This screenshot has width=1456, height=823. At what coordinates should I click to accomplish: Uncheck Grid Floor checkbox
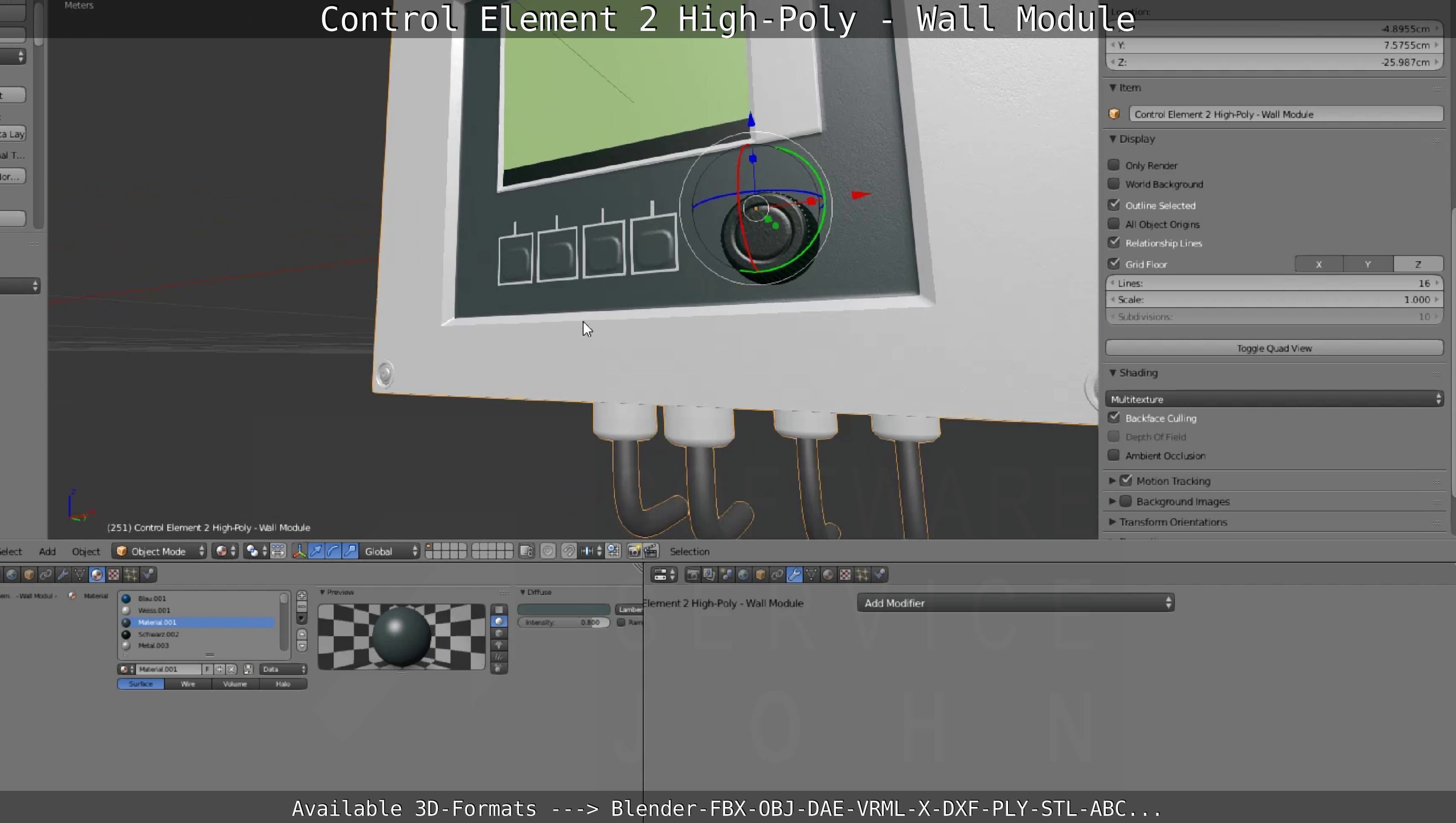click(x=1113, y=263)
